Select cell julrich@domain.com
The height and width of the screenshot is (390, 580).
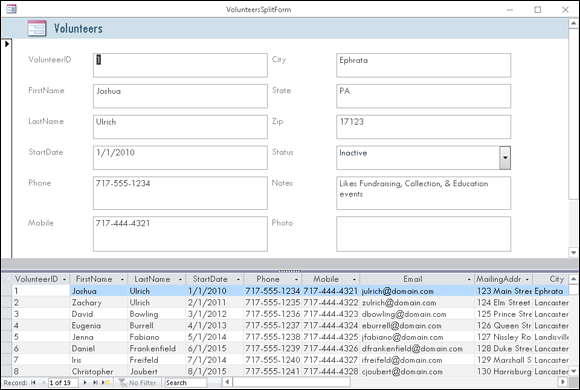[417, 291]
